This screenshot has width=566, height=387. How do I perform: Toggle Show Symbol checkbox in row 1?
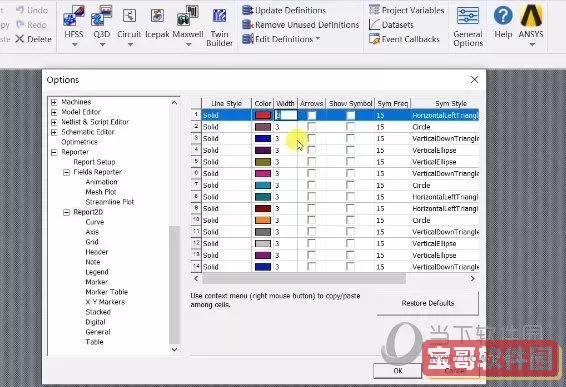(x=350, y=115)
